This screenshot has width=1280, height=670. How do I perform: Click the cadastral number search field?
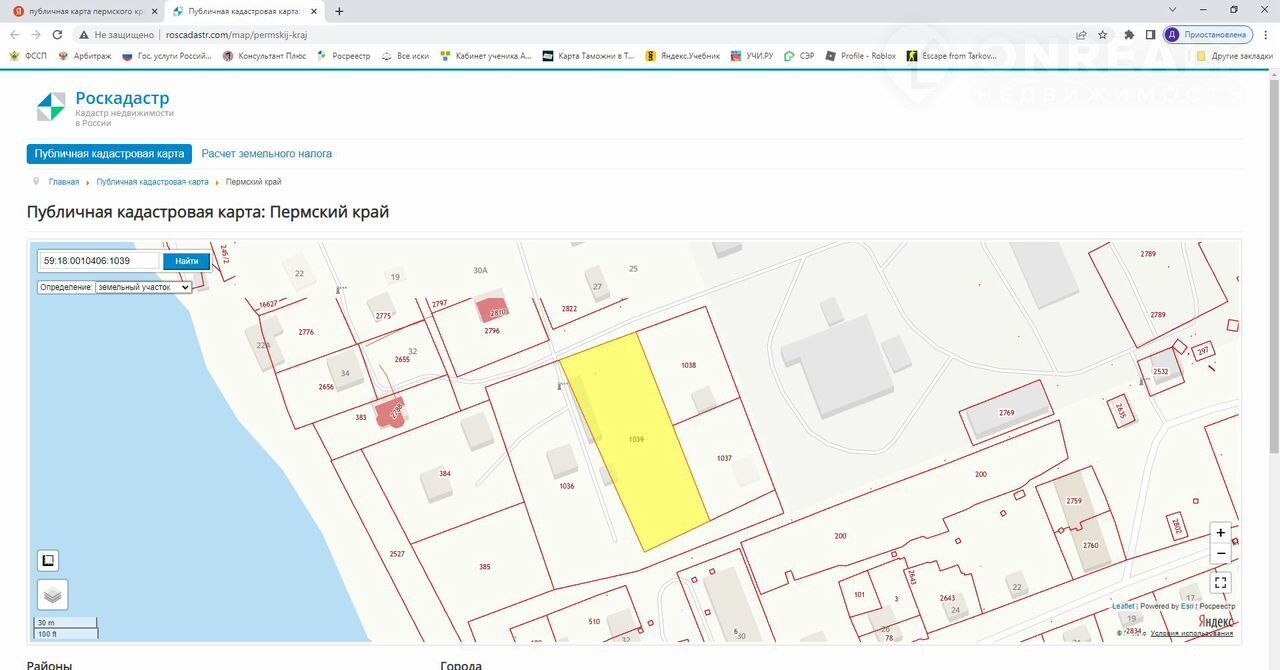[99, 261]
